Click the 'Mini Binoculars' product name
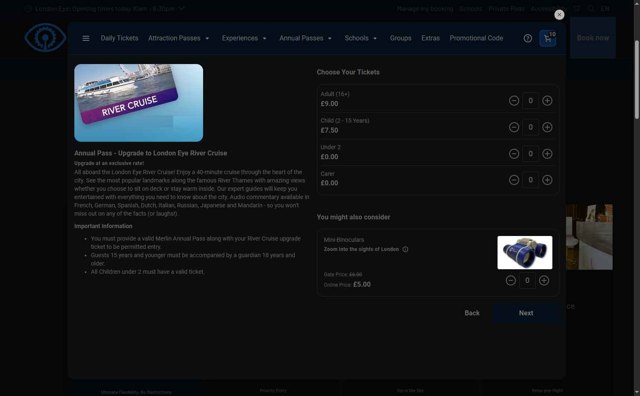This screenshot has width=640, height=396. [x=344, y=240]
